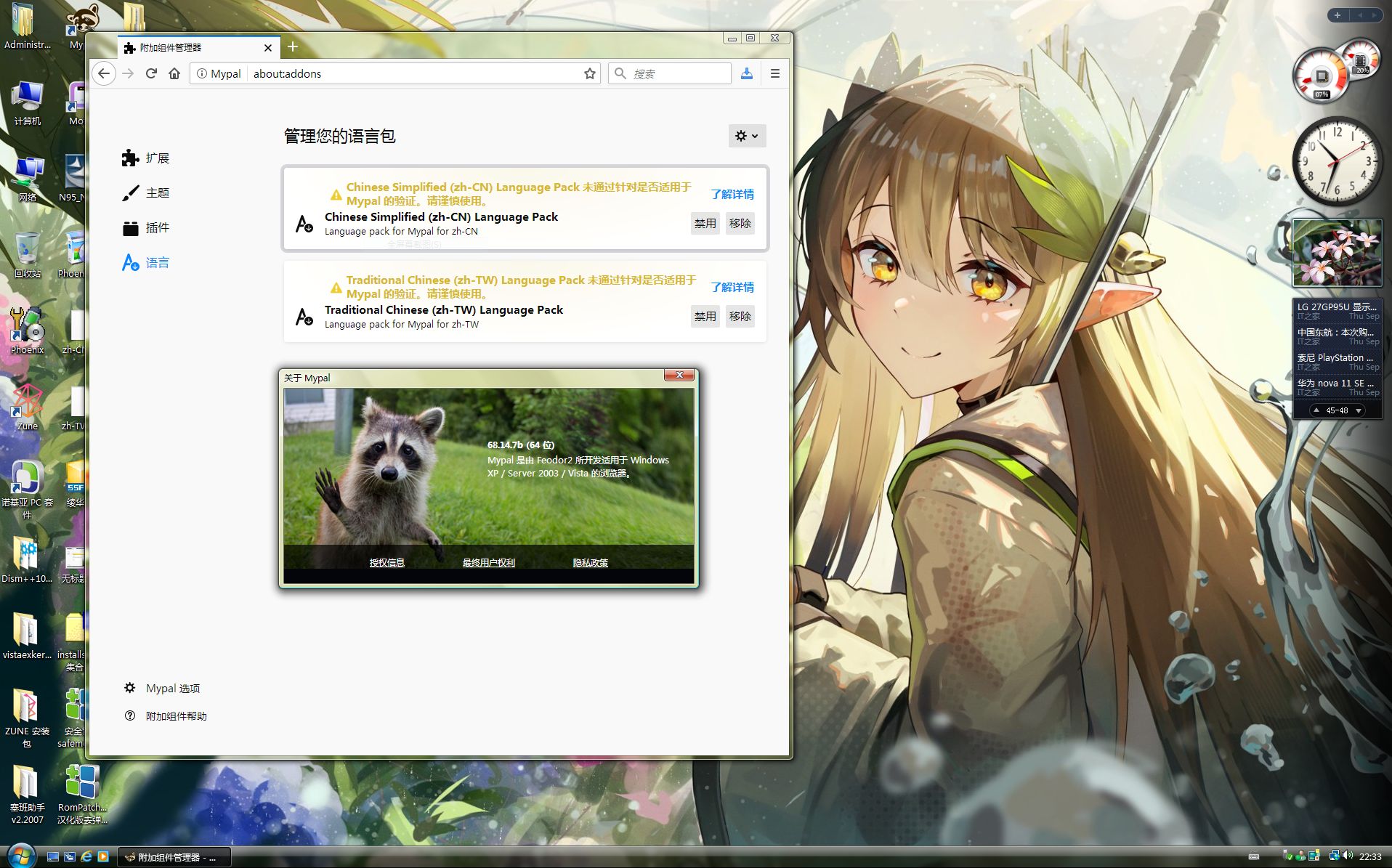
Task: Click the language icon of zh-TW pack
Action: (304, 317)
